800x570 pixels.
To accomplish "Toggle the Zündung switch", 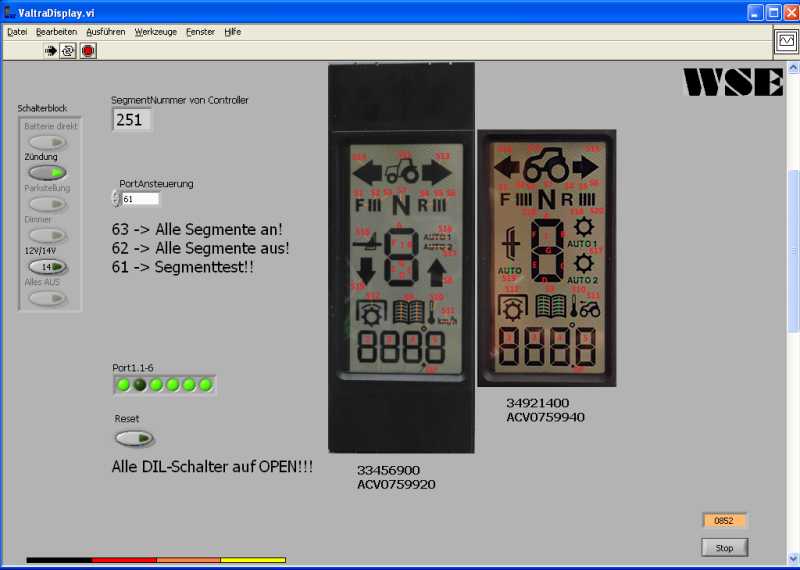I will coord(47,172).
